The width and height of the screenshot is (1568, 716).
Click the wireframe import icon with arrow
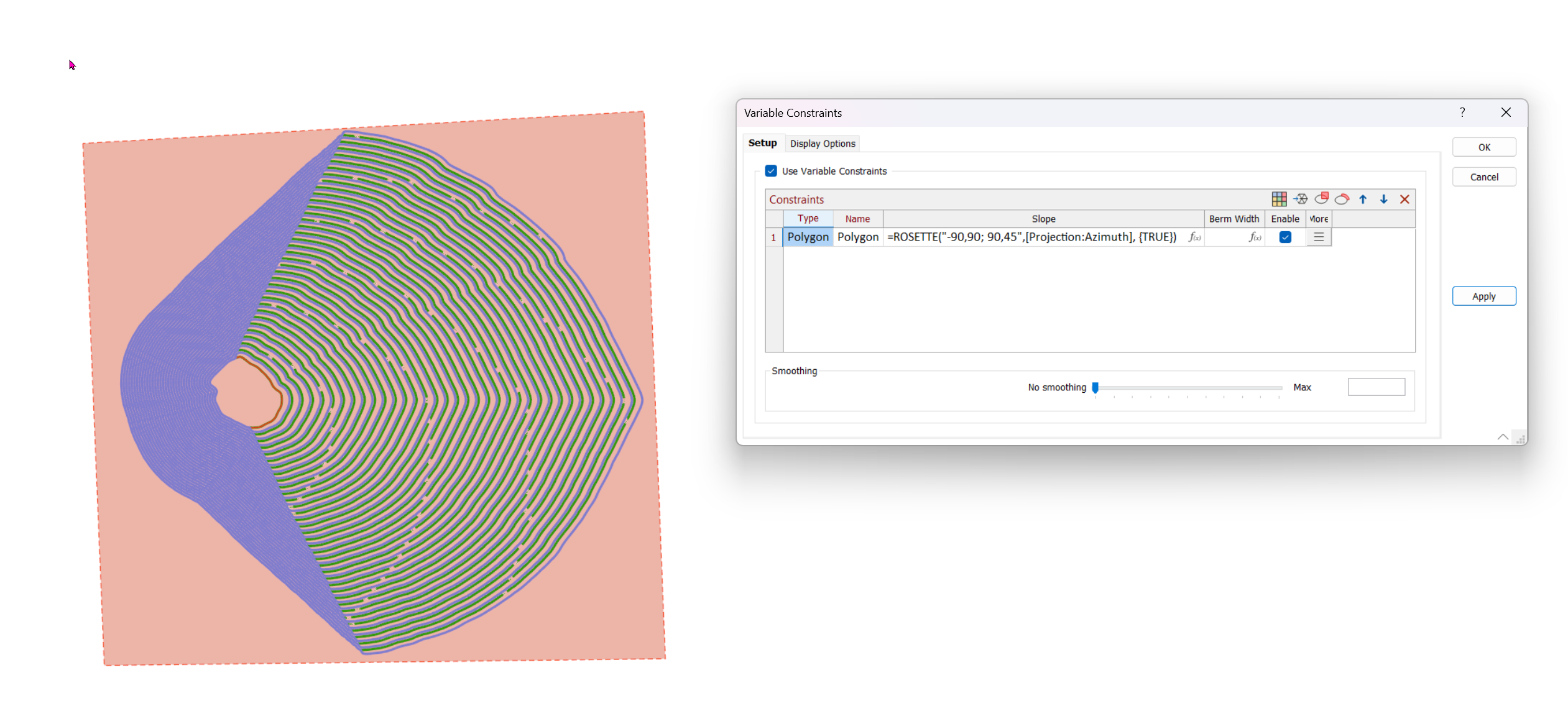tap(1300, 199)
